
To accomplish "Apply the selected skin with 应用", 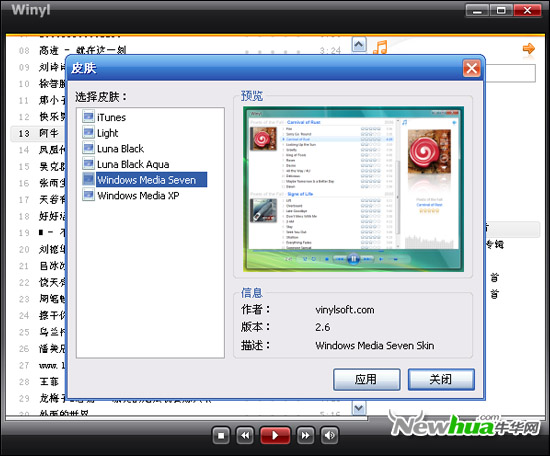I will (x=367, y=379).
